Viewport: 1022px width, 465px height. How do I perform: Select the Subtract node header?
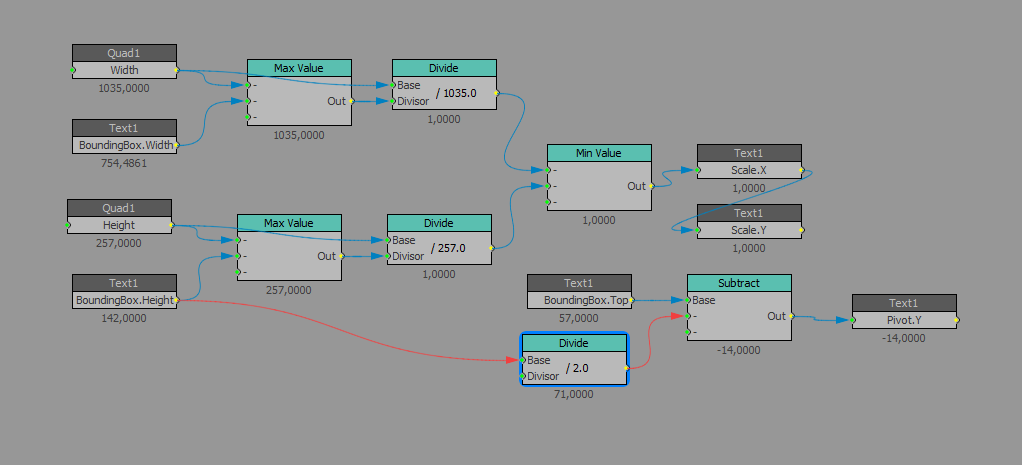pyautogui.click(x=739, y=283)
